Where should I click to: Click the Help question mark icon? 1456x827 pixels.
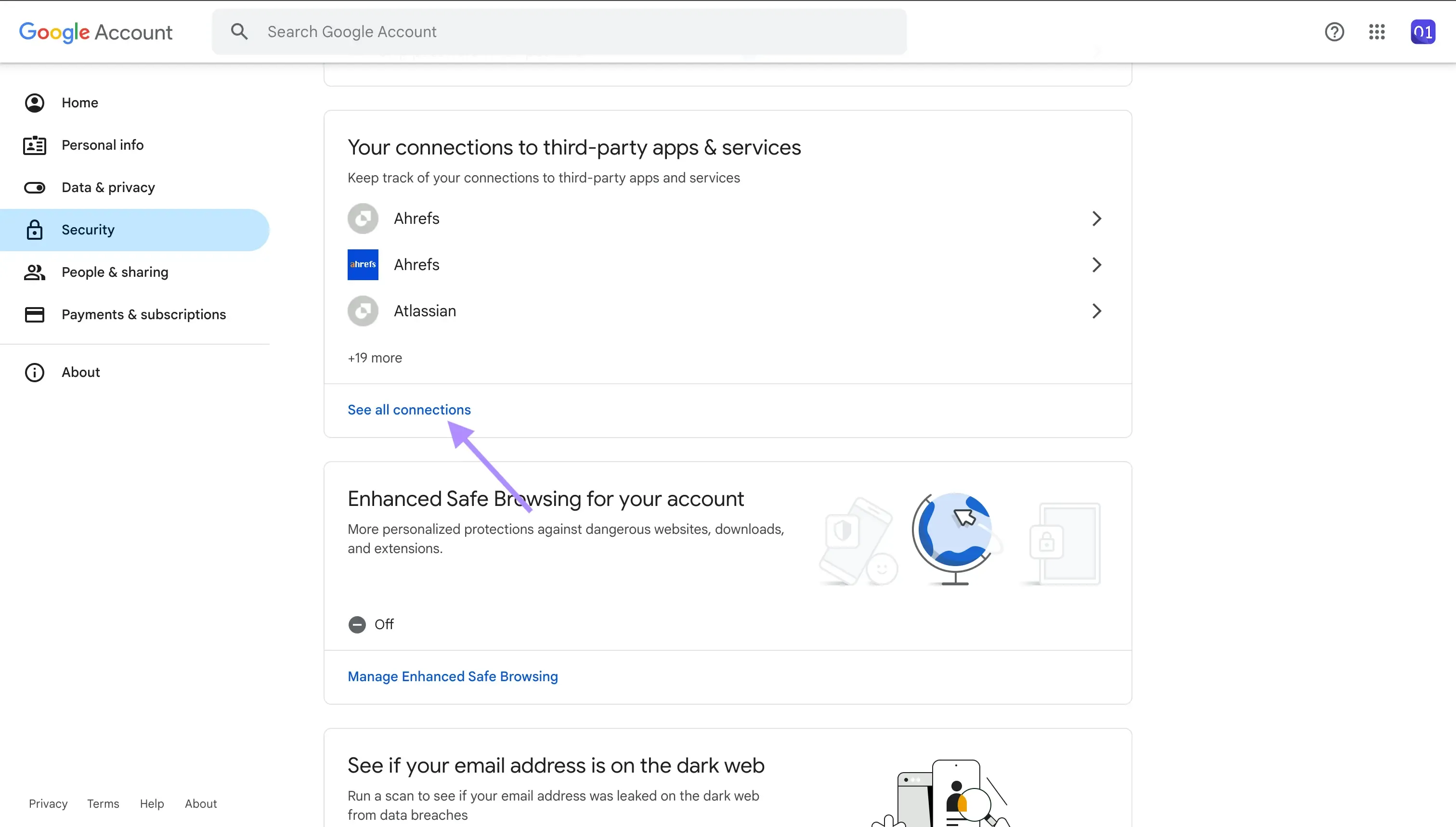(1335, 31)
